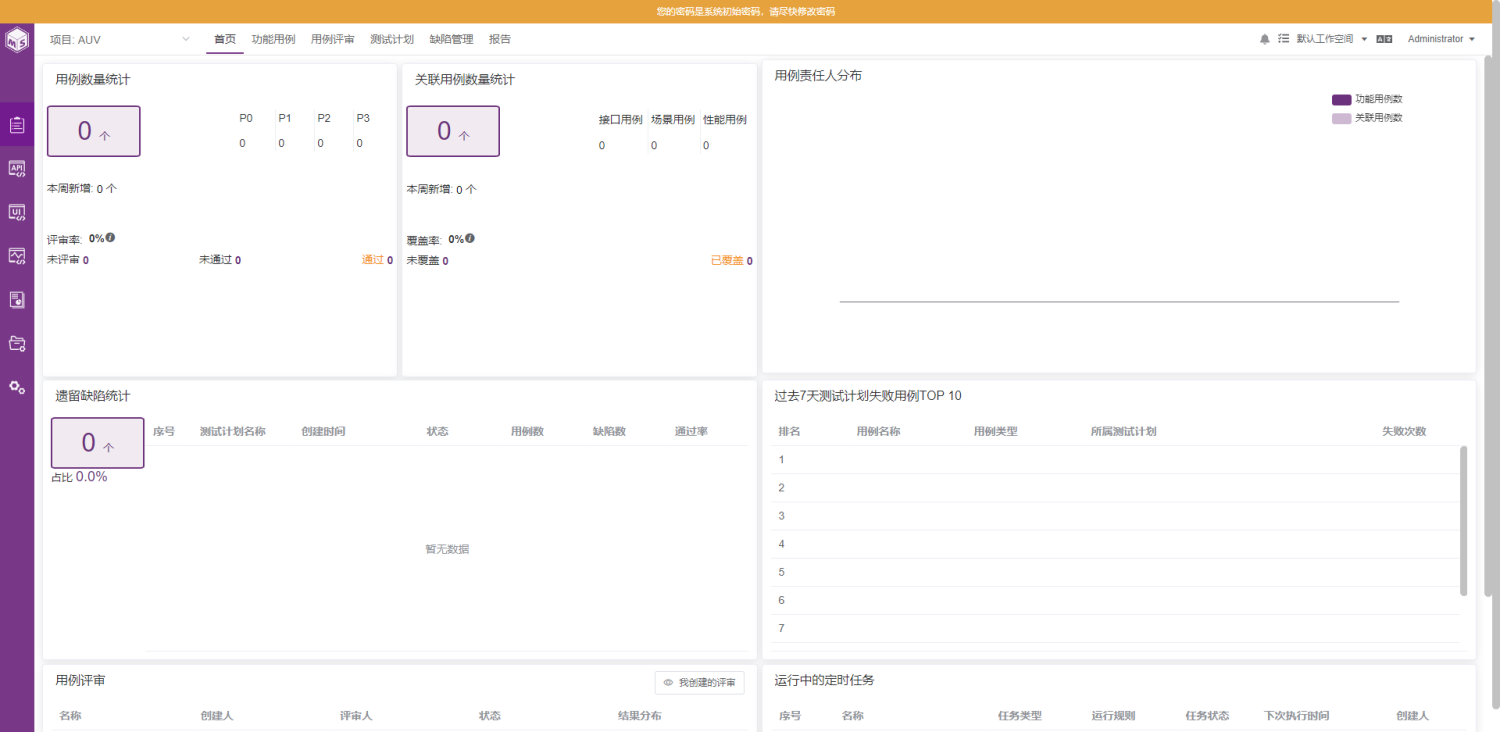This screenshot has width=1500, height=732.
Task: Open the system settings gears sidebar icon
Action: pos(17,387)
